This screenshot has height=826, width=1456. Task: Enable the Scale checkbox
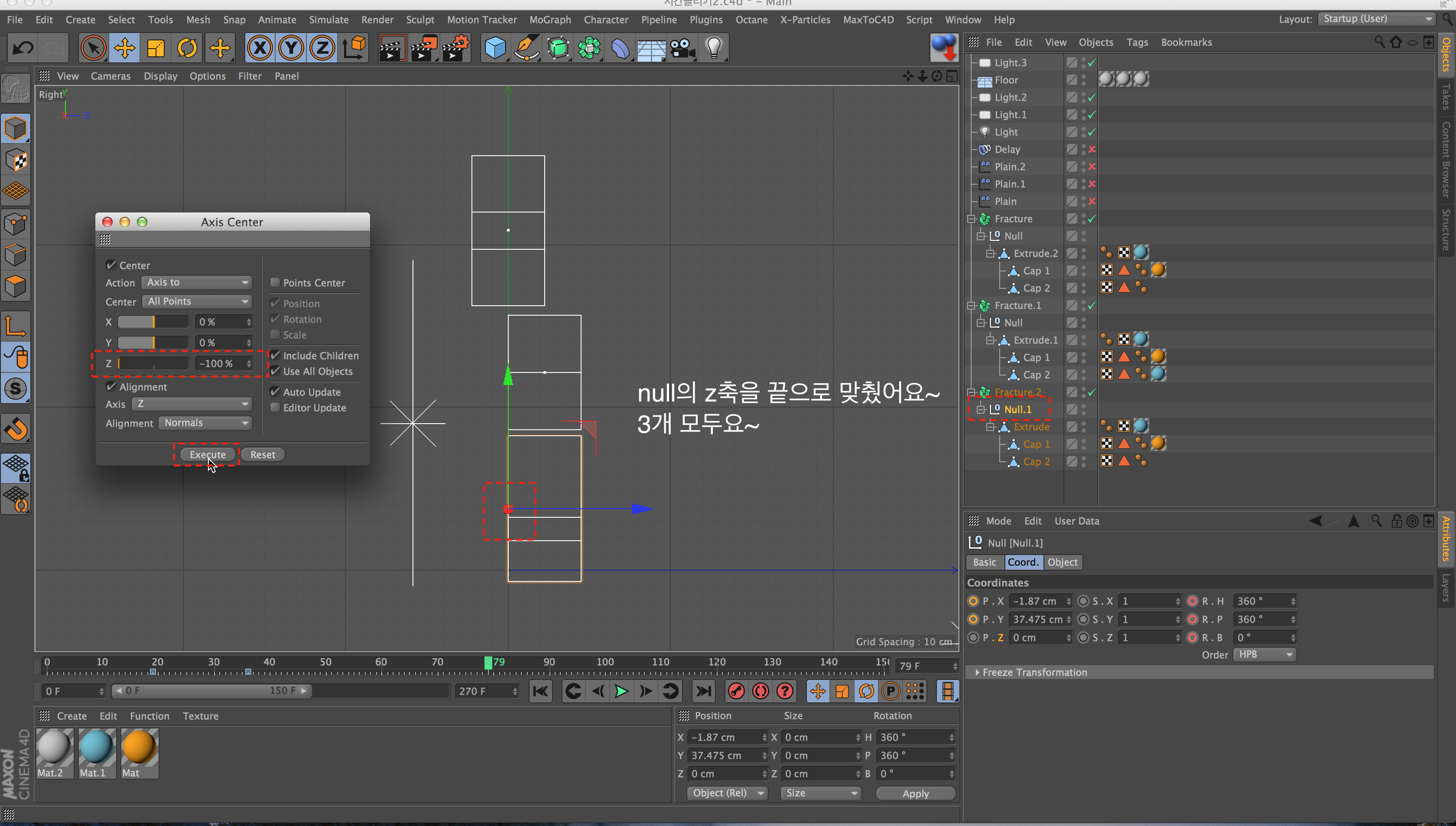(275, 334)
